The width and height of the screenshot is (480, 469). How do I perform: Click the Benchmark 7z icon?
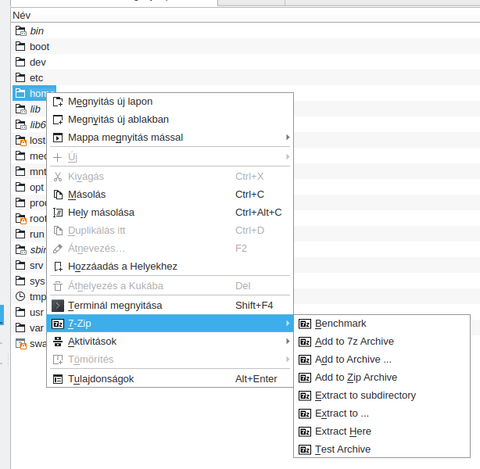[304, 324]
